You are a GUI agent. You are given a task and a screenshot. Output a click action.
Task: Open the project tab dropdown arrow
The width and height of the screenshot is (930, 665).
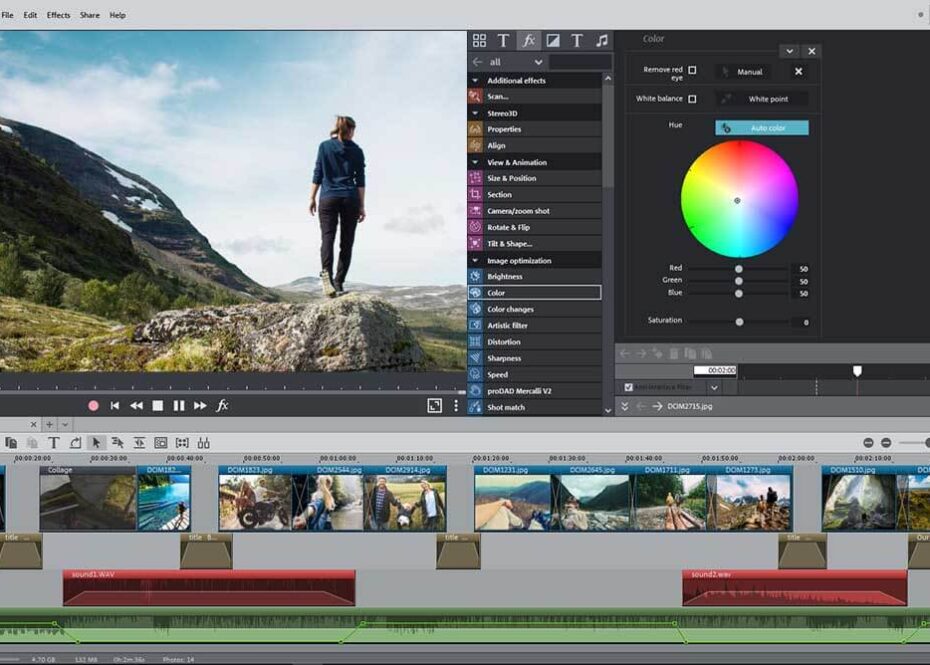(x=65, y=424)
